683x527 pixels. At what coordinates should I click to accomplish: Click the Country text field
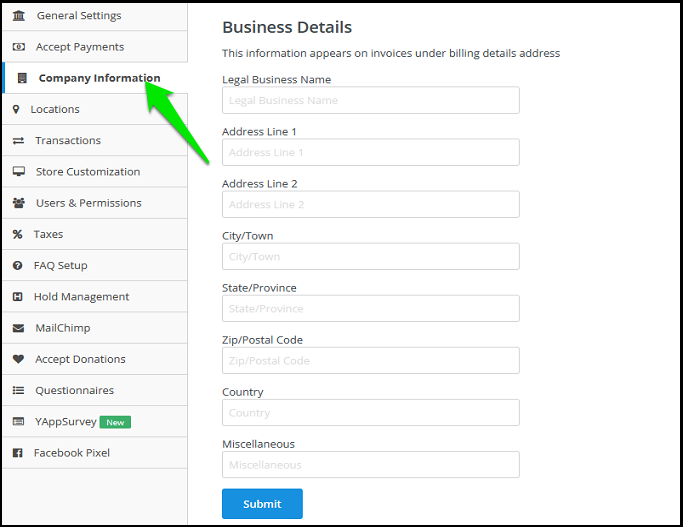click(x=370, y=412)
